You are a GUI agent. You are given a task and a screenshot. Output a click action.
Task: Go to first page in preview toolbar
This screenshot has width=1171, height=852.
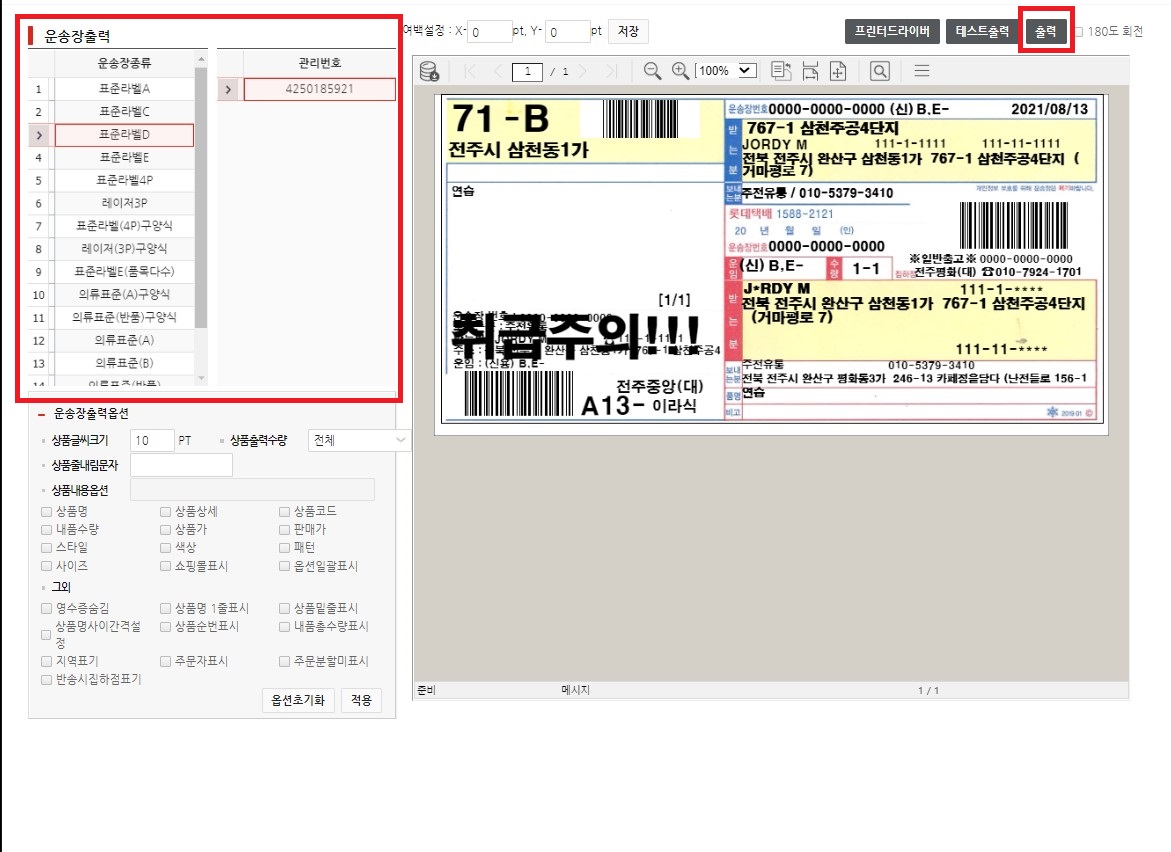pos(470,71)
